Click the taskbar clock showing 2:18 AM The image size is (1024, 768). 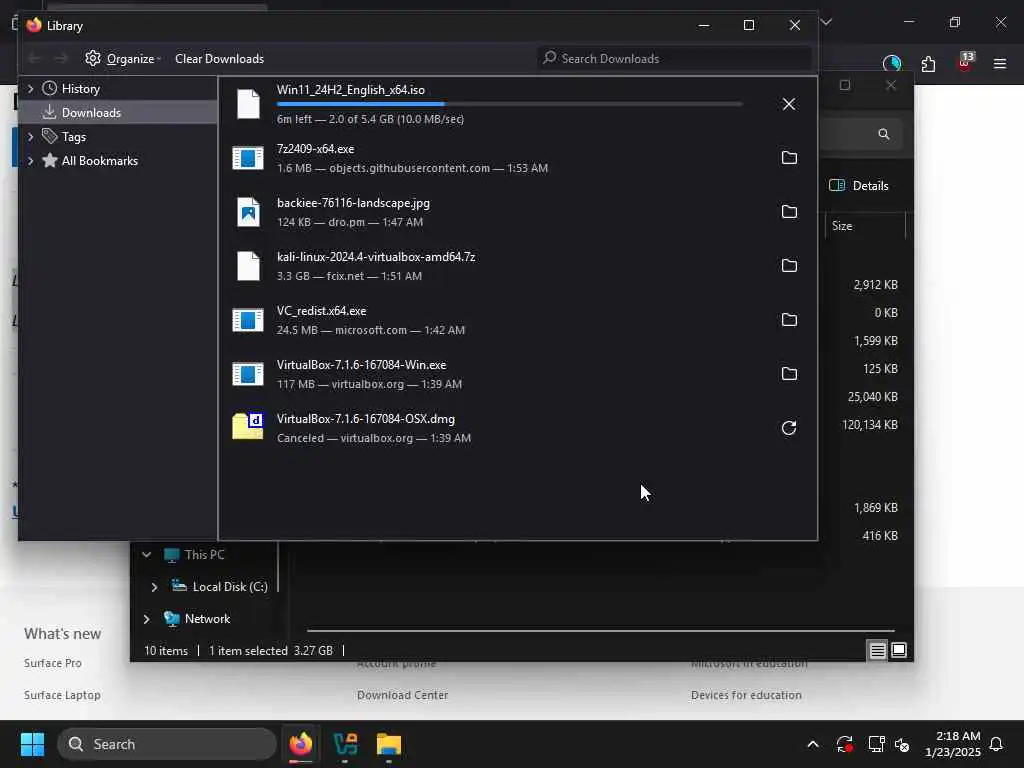tap(952, 744)
